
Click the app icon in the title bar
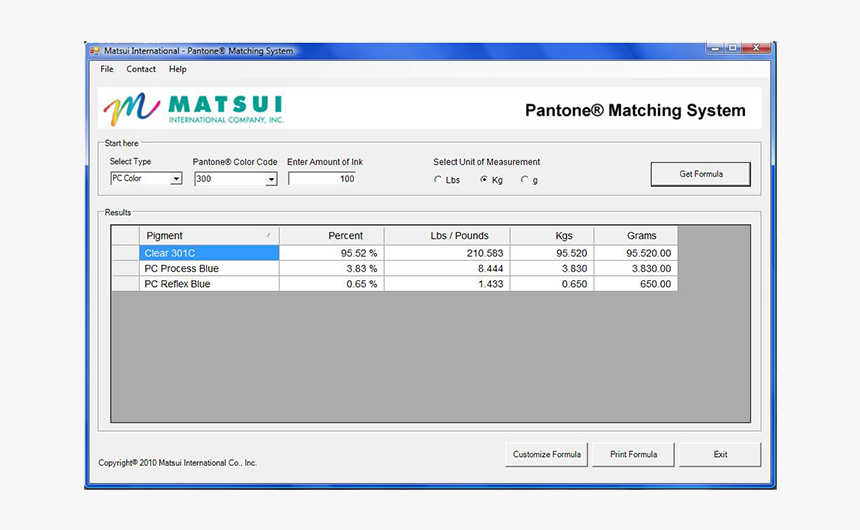(95, 50)
